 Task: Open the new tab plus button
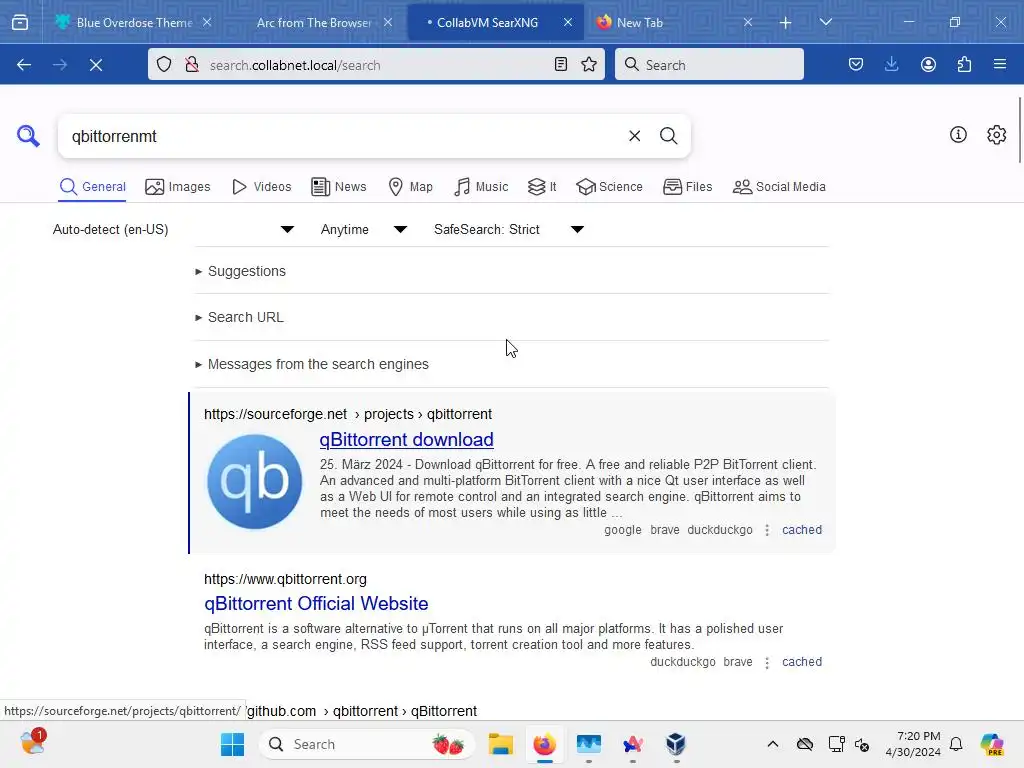[x=786, y=23]
